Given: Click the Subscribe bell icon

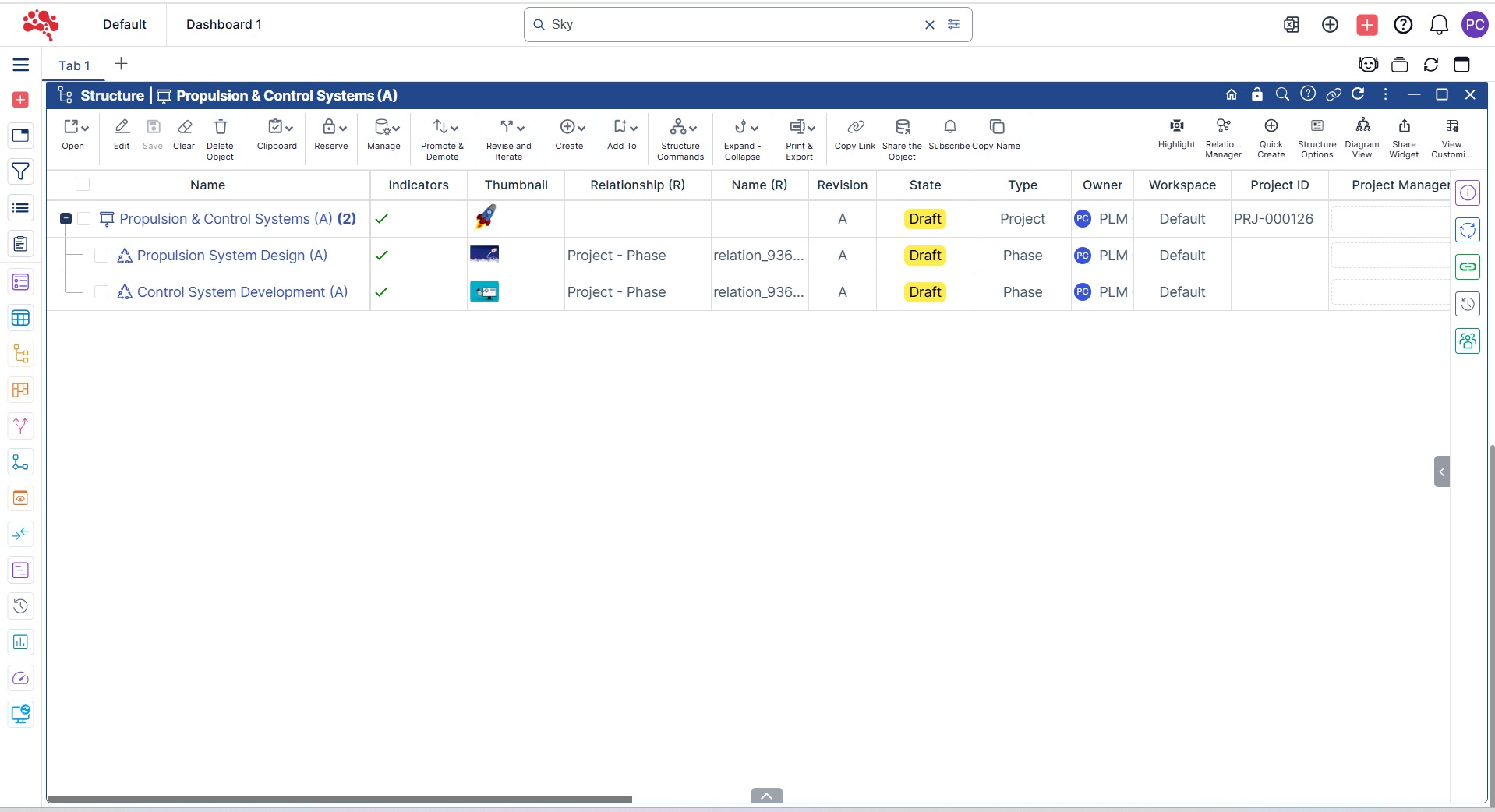Looking at the screenshot, I should tap(949, 128).
